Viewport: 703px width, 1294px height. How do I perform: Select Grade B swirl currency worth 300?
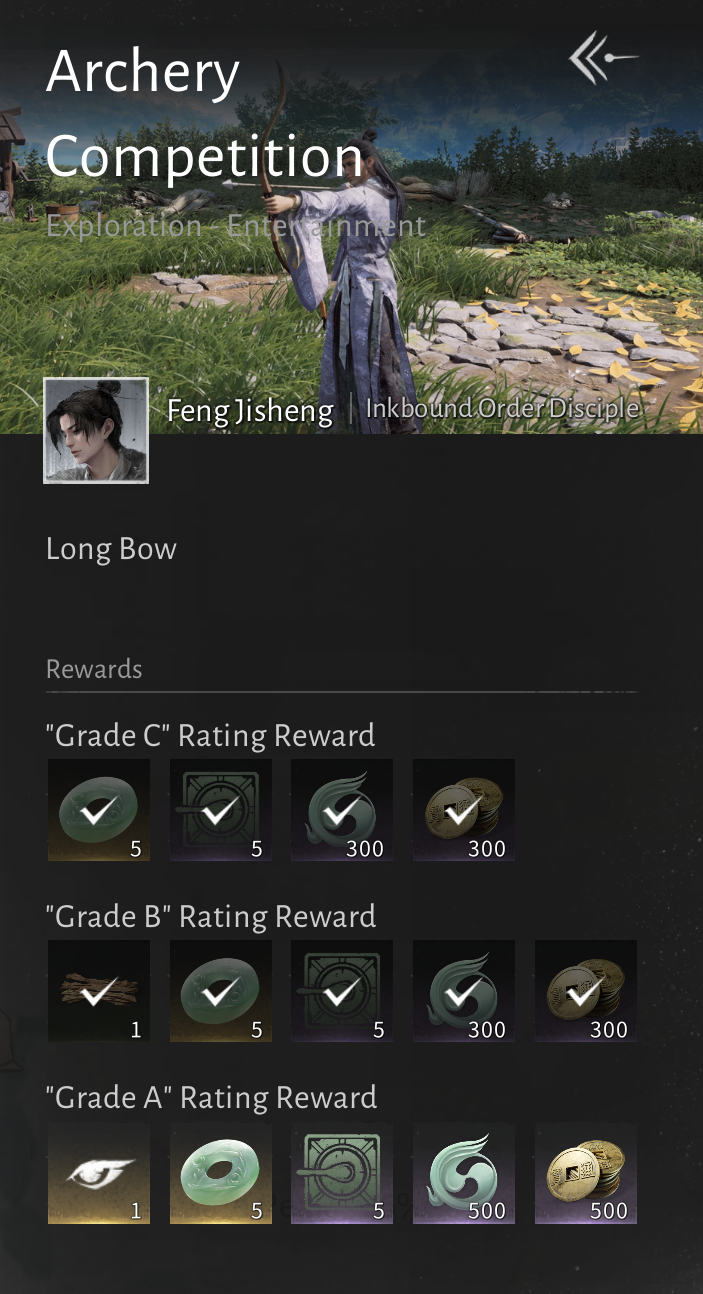pos(464,991)
